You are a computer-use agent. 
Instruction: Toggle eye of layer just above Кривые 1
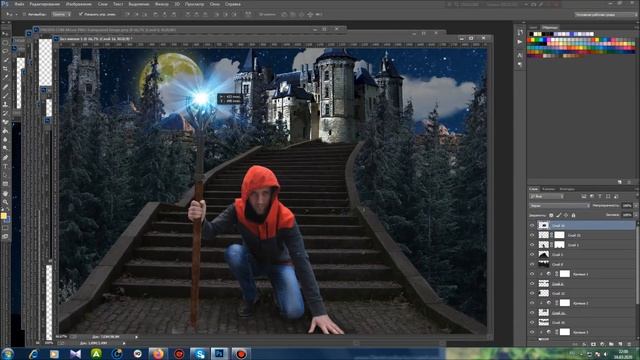point(532,264)
